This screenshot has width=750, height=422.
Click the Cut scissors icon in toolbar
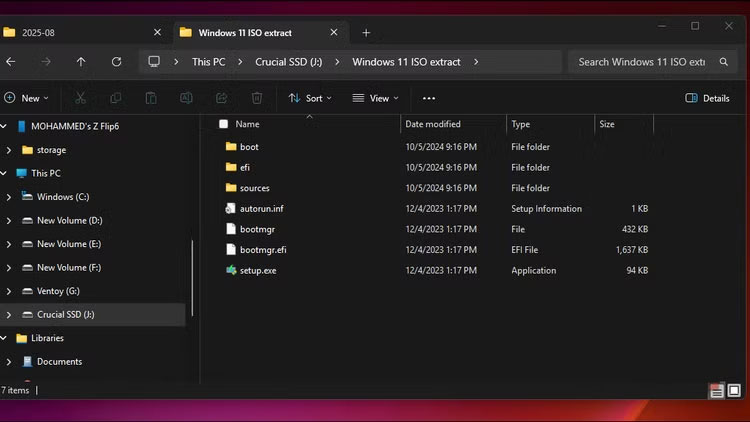click(80, 98)
